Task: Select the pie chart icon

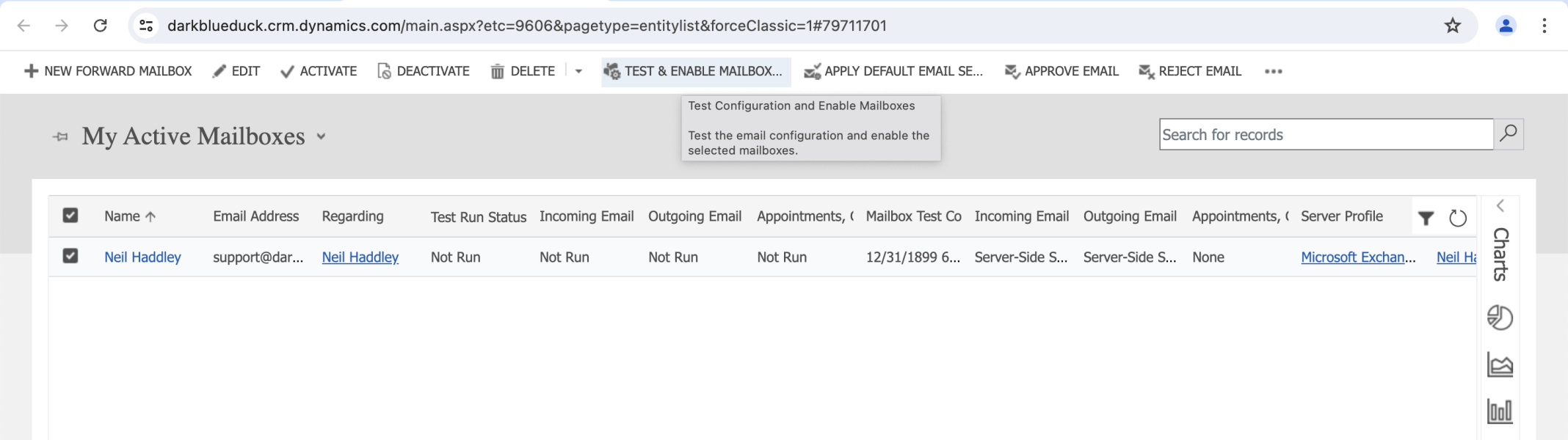Action: pos(1500,318)
